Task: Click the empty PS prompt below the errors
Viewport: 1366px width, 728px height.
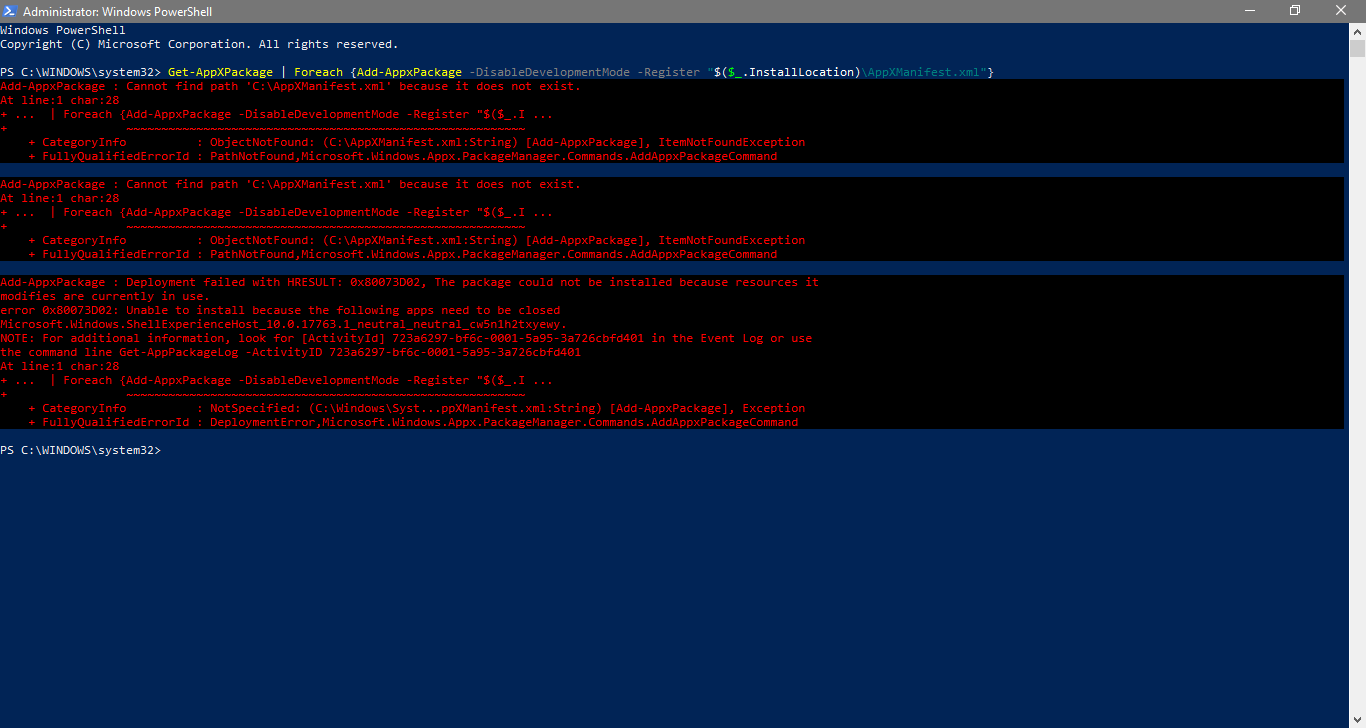Action: [80, 450]
